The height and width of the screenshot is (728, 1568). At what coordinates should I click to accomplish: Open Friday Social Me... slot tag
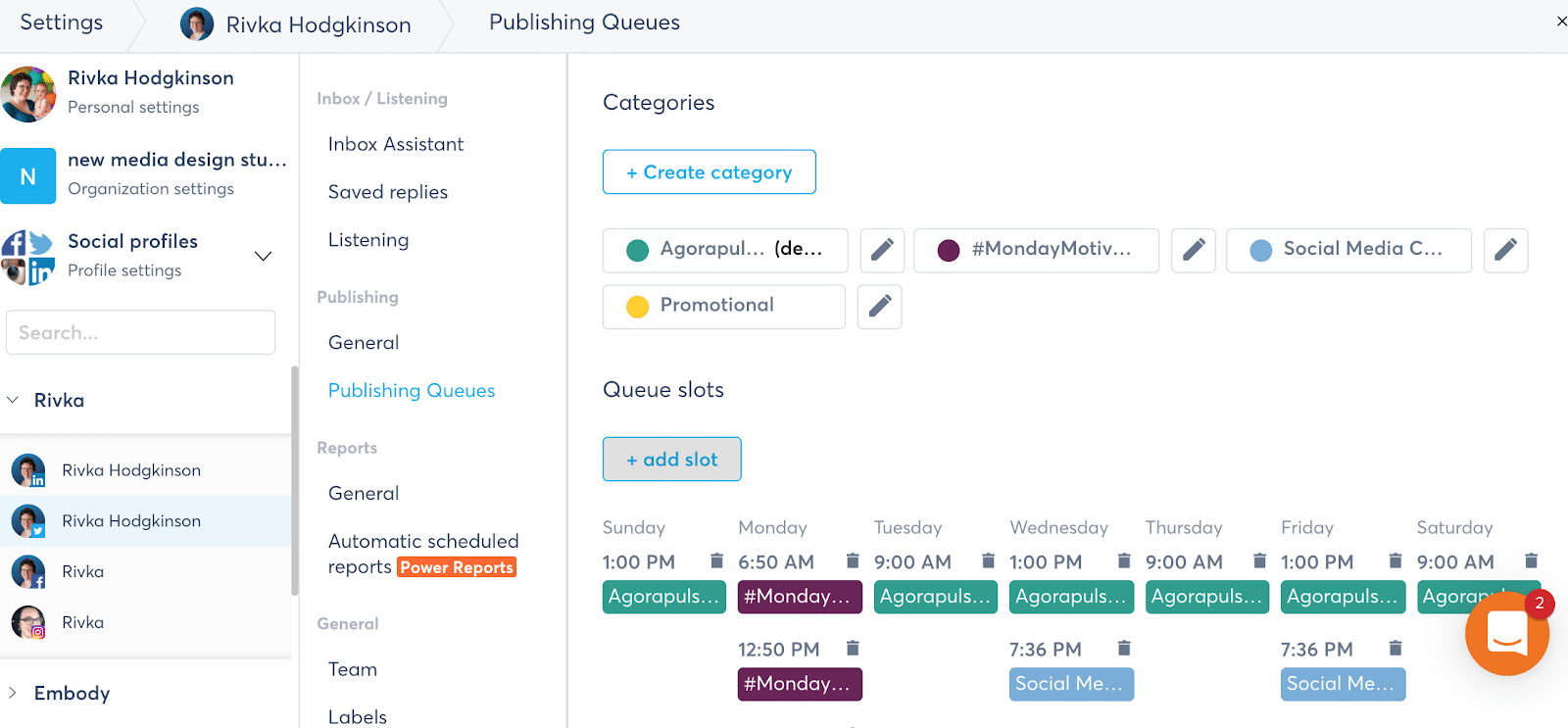tap(1343, 684)
